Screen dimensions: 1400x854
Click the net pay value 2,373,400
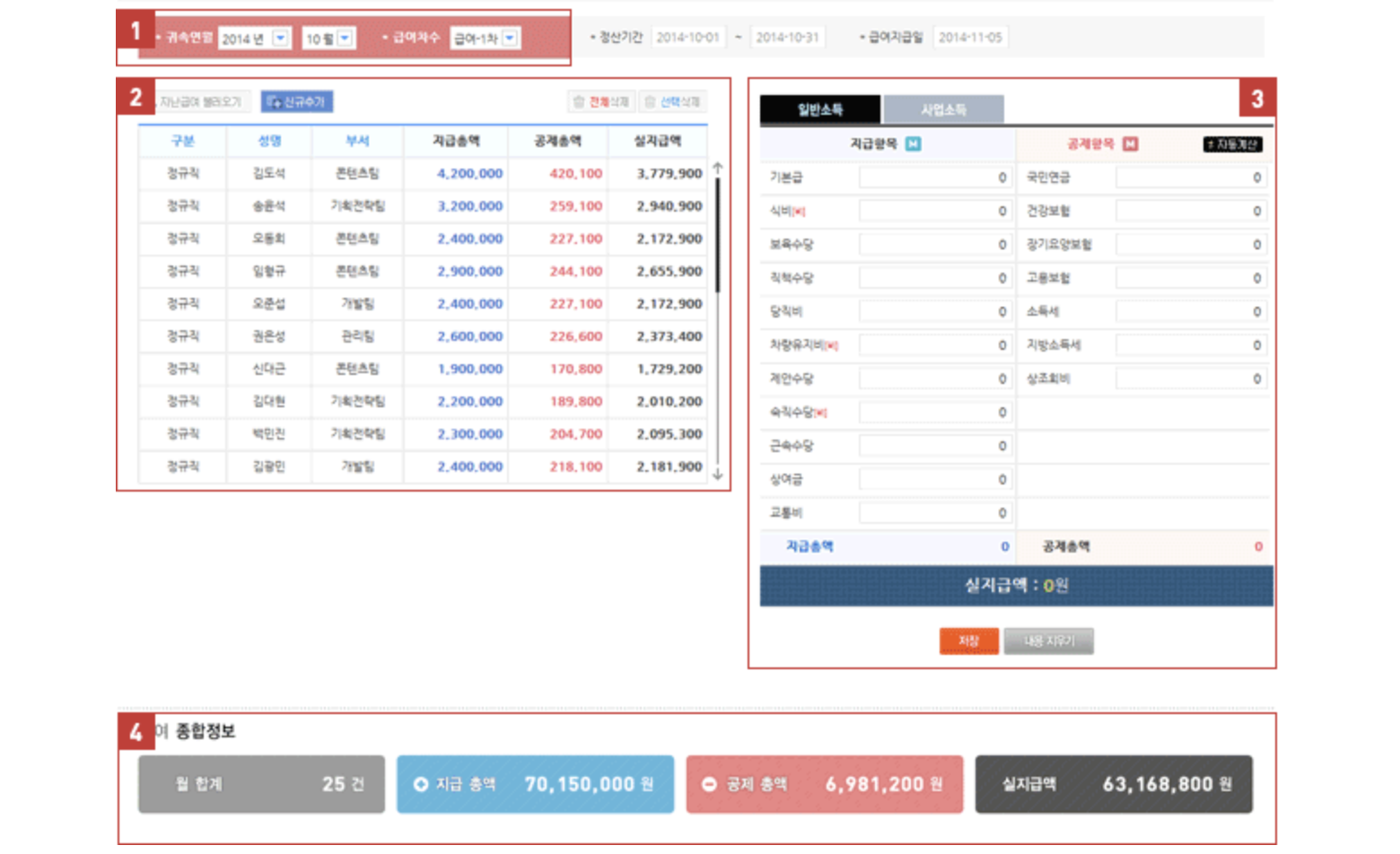[x=669, y=336]
